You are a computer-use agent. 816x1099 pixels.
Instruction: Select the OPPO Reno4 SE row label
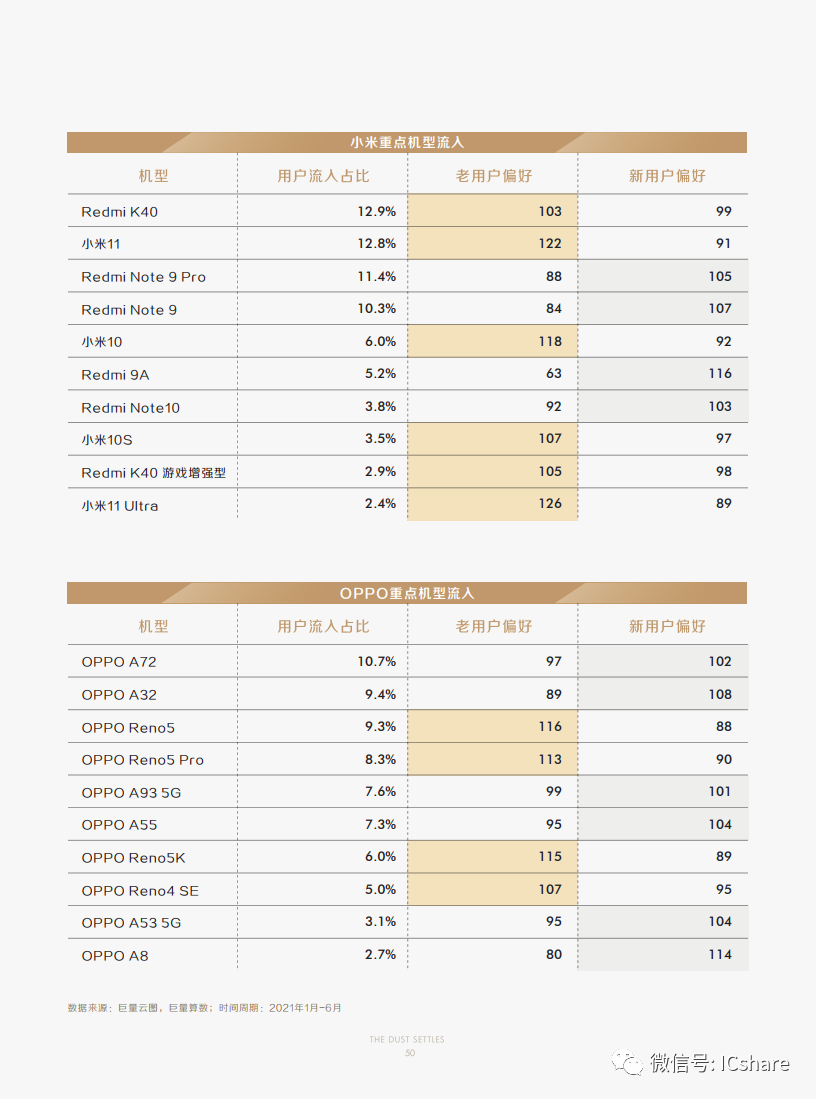click(140, 891)
